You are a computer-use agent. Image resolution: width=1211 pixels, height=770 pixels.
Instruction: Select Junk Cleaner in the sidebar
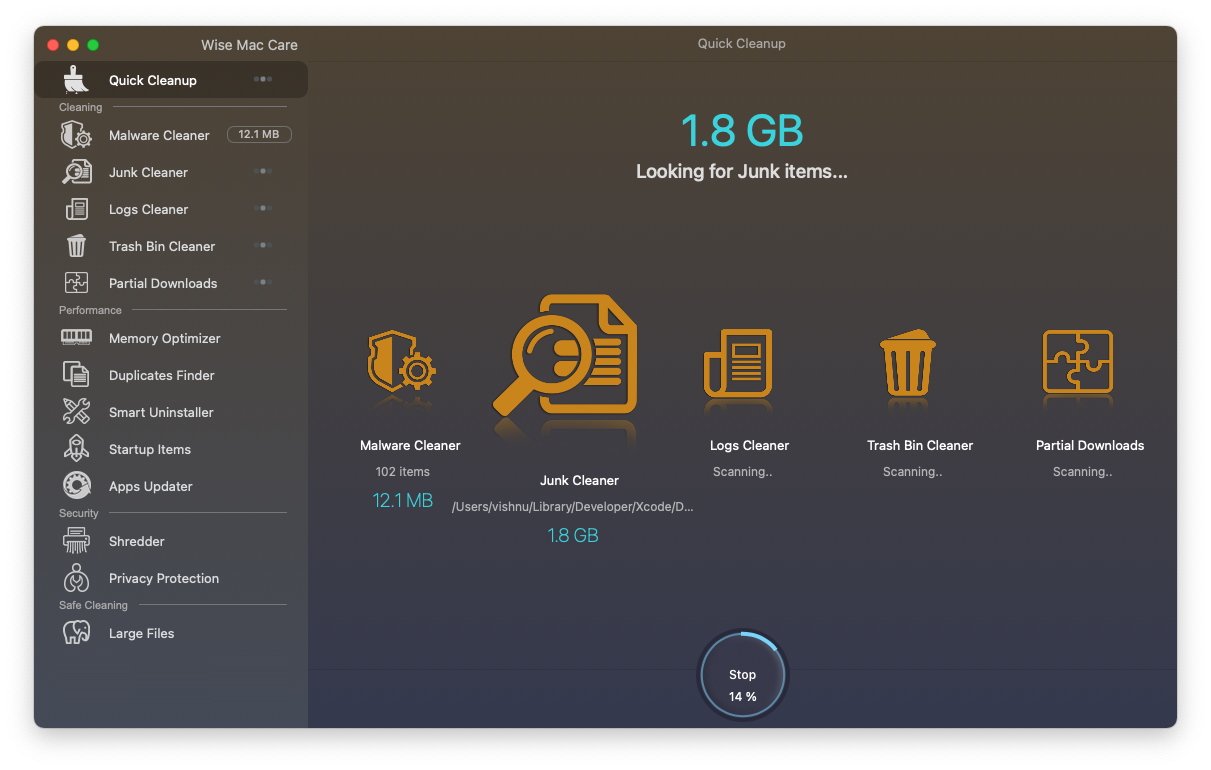tap(171, 172)
